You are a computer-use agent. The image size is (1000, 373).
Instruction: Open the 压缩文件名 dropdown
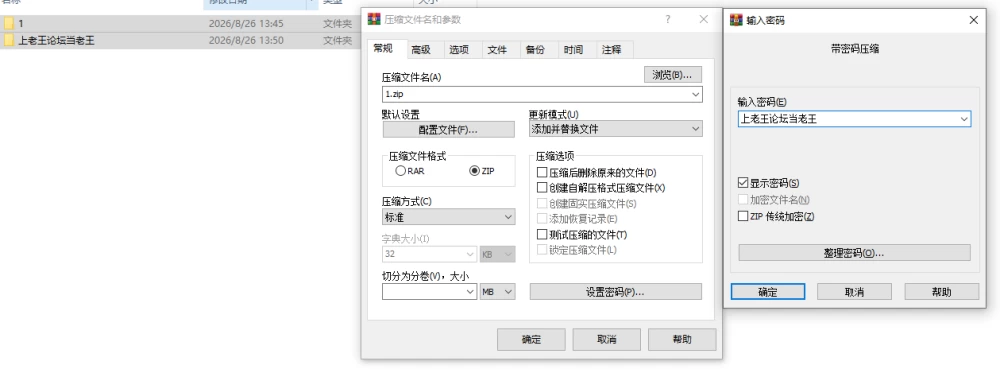(695, 94)
